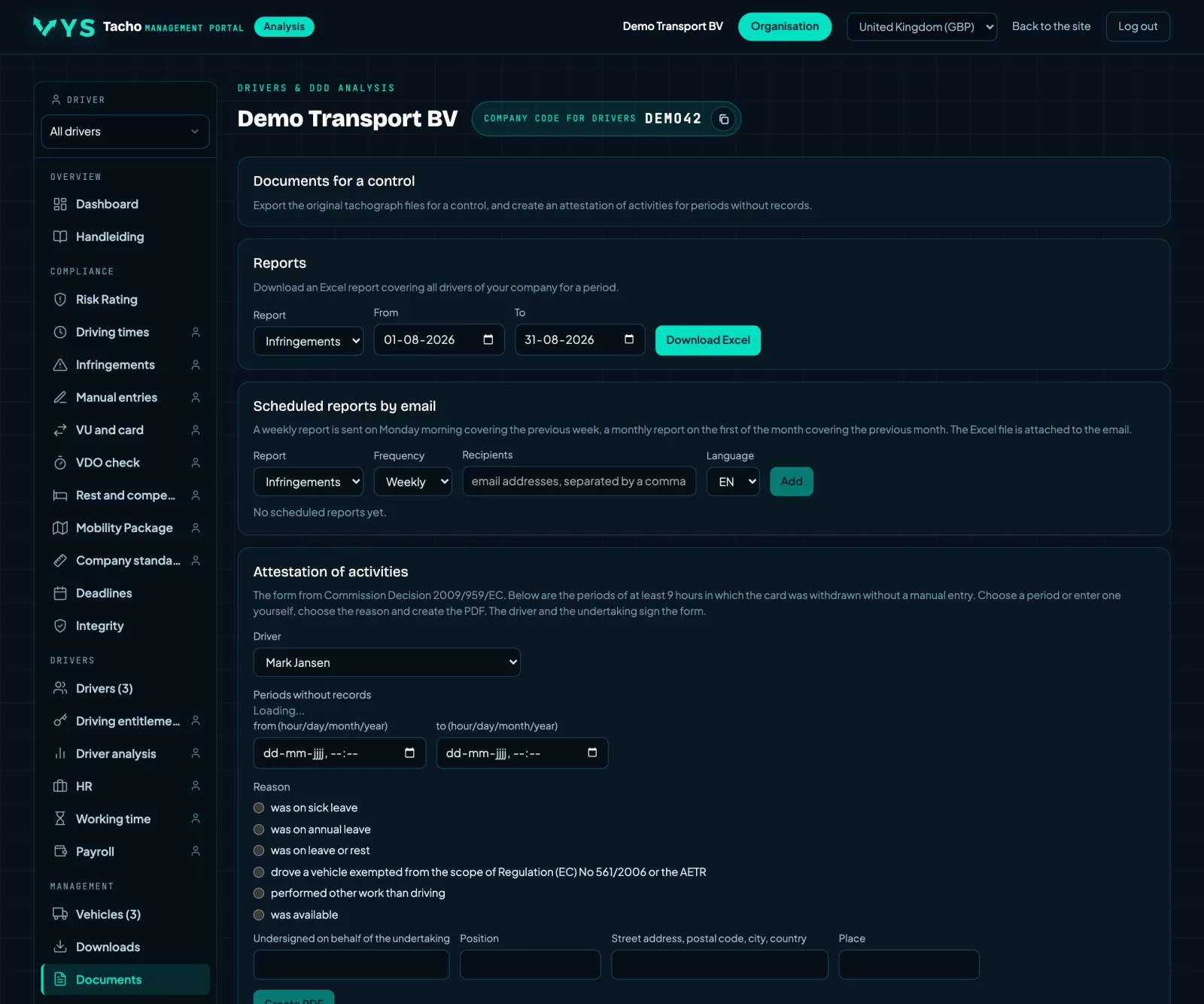Click the Deadlines calendar icon
This screenshot has width=1204, height=1004.
point(60,593)
